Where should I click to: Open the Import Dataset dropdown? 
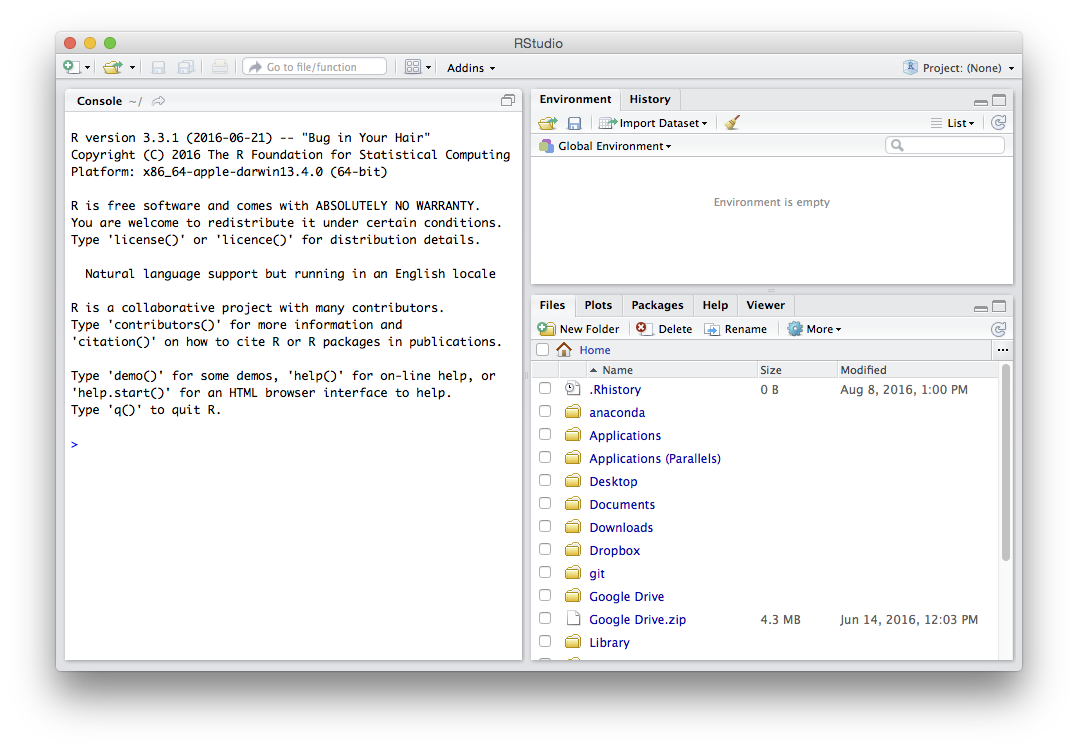click(653, 123)
